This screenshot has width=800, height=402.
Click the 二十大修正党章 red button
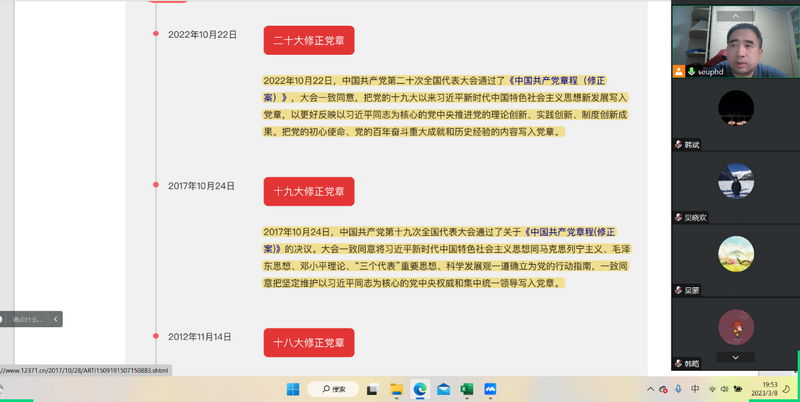tap(309, 40)
